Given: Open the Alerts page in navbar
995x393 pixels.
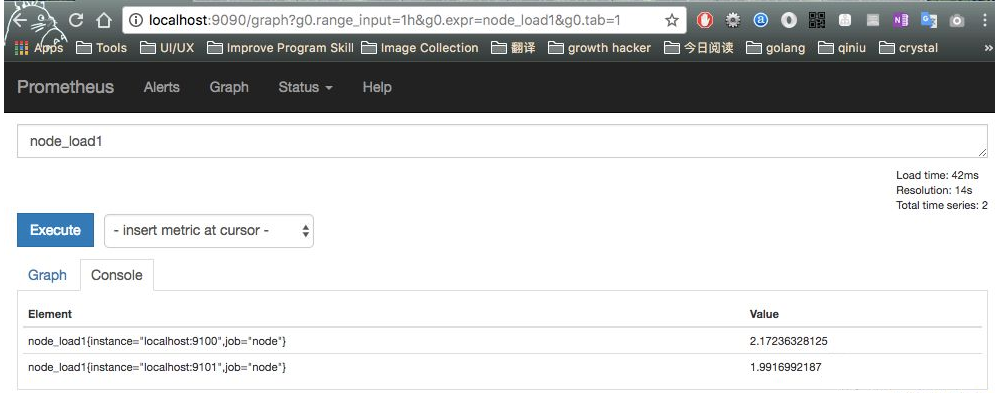Looking at the screenshot, I should pos(162,87).
